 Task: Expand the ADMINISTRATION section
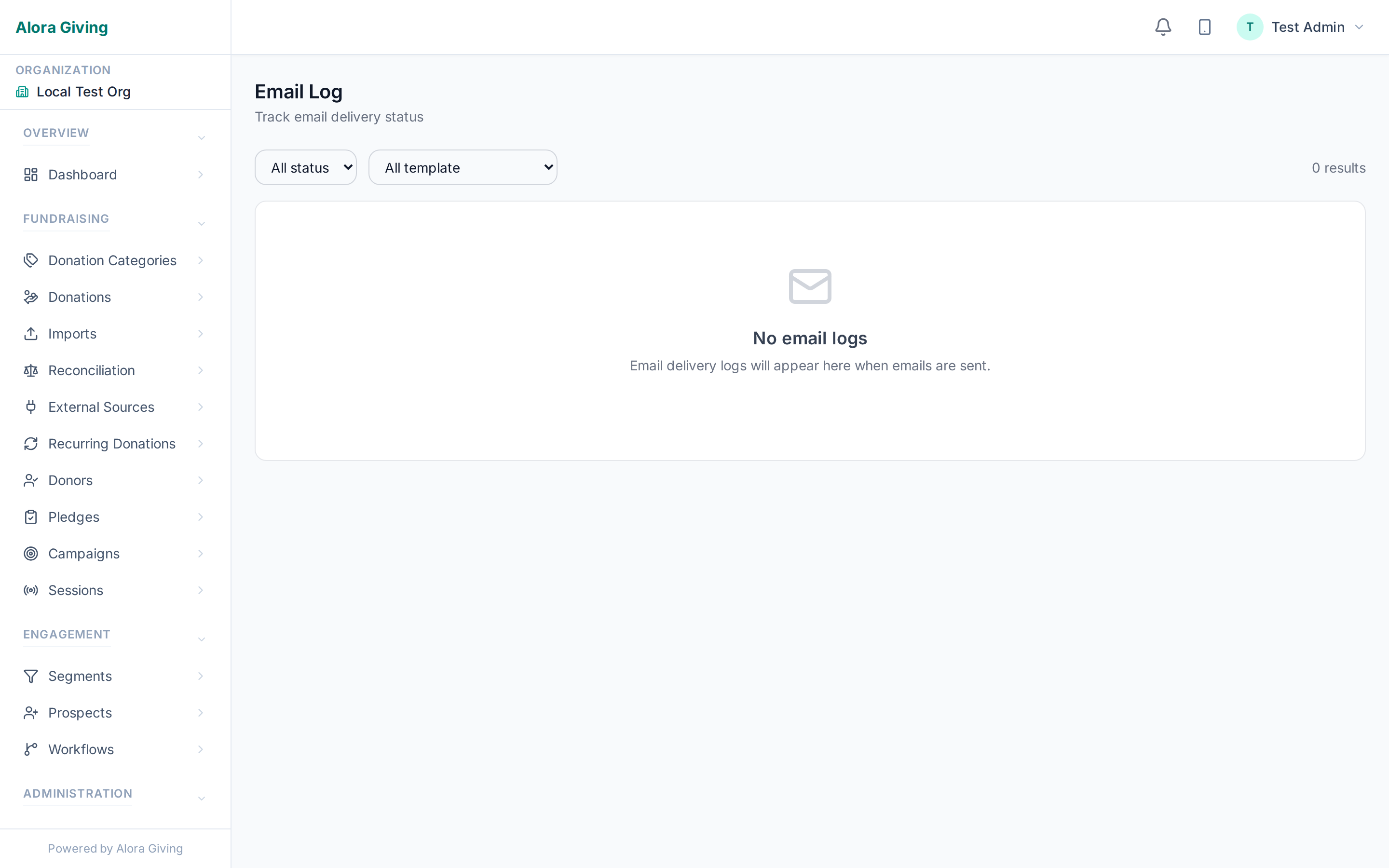pos(201,798)
